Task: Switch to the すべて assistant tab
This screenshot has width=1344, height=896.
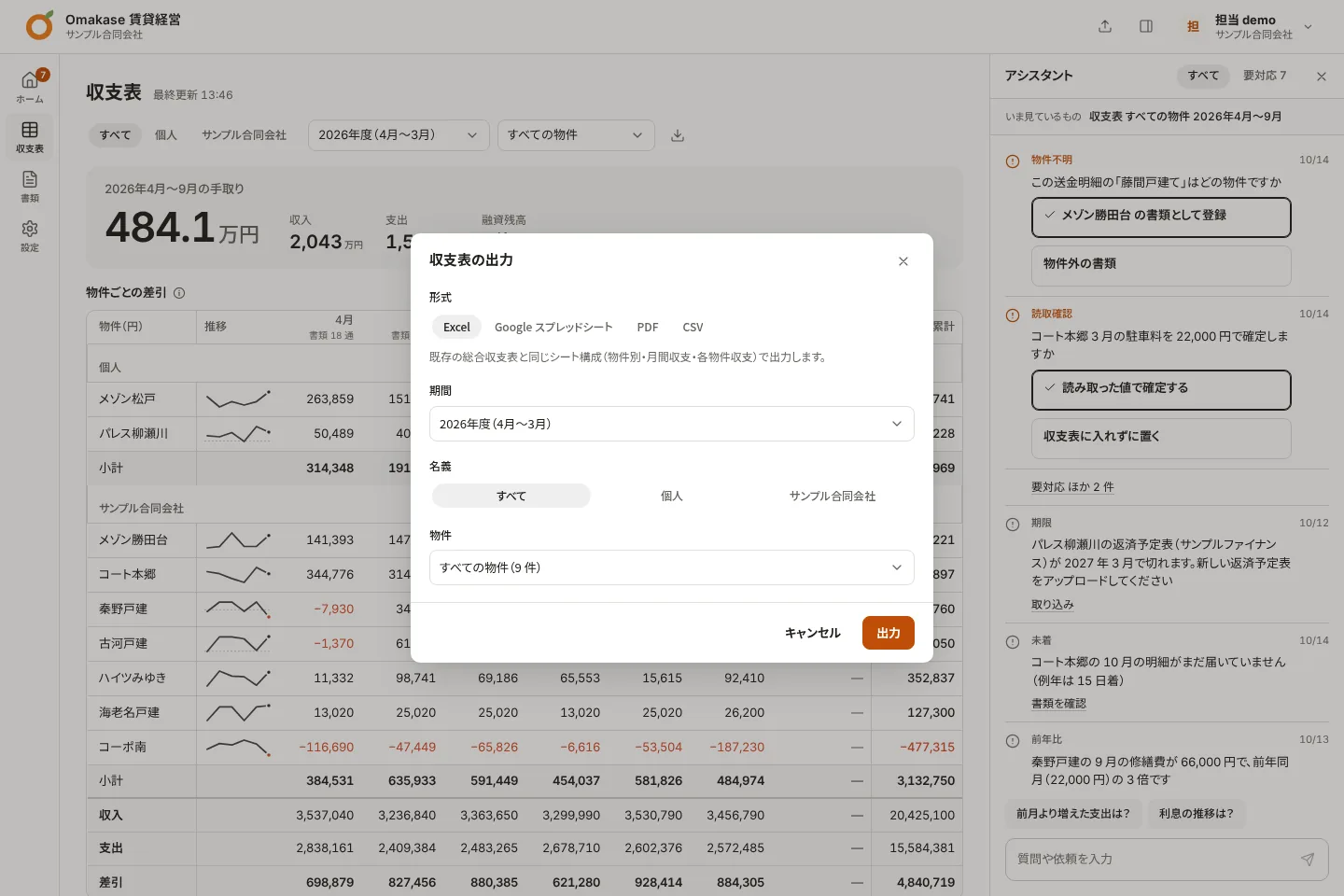Action: 1203,76
